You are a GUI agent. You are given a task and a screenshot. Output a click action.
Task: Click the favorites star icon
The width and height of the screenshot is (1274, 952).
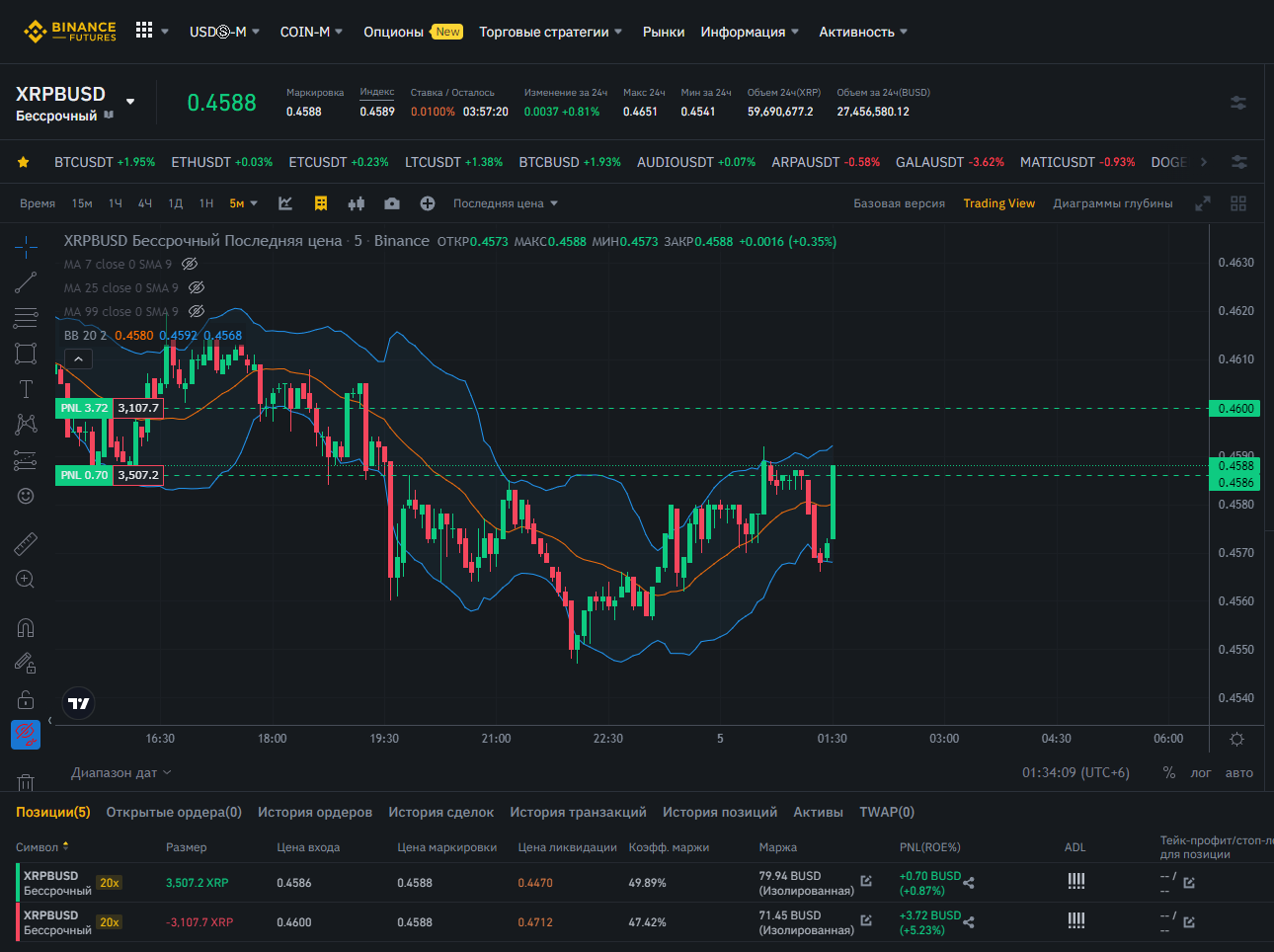(x=23, y=162)
